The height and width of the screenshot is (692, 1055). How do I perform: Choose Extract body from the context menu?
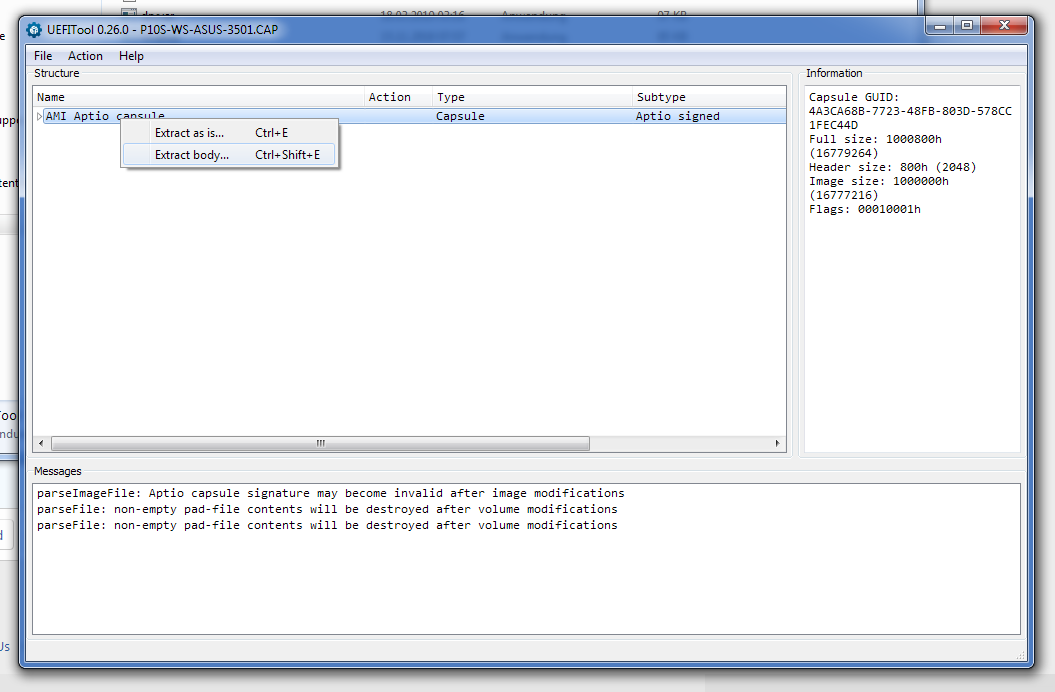tap(191, 154)
